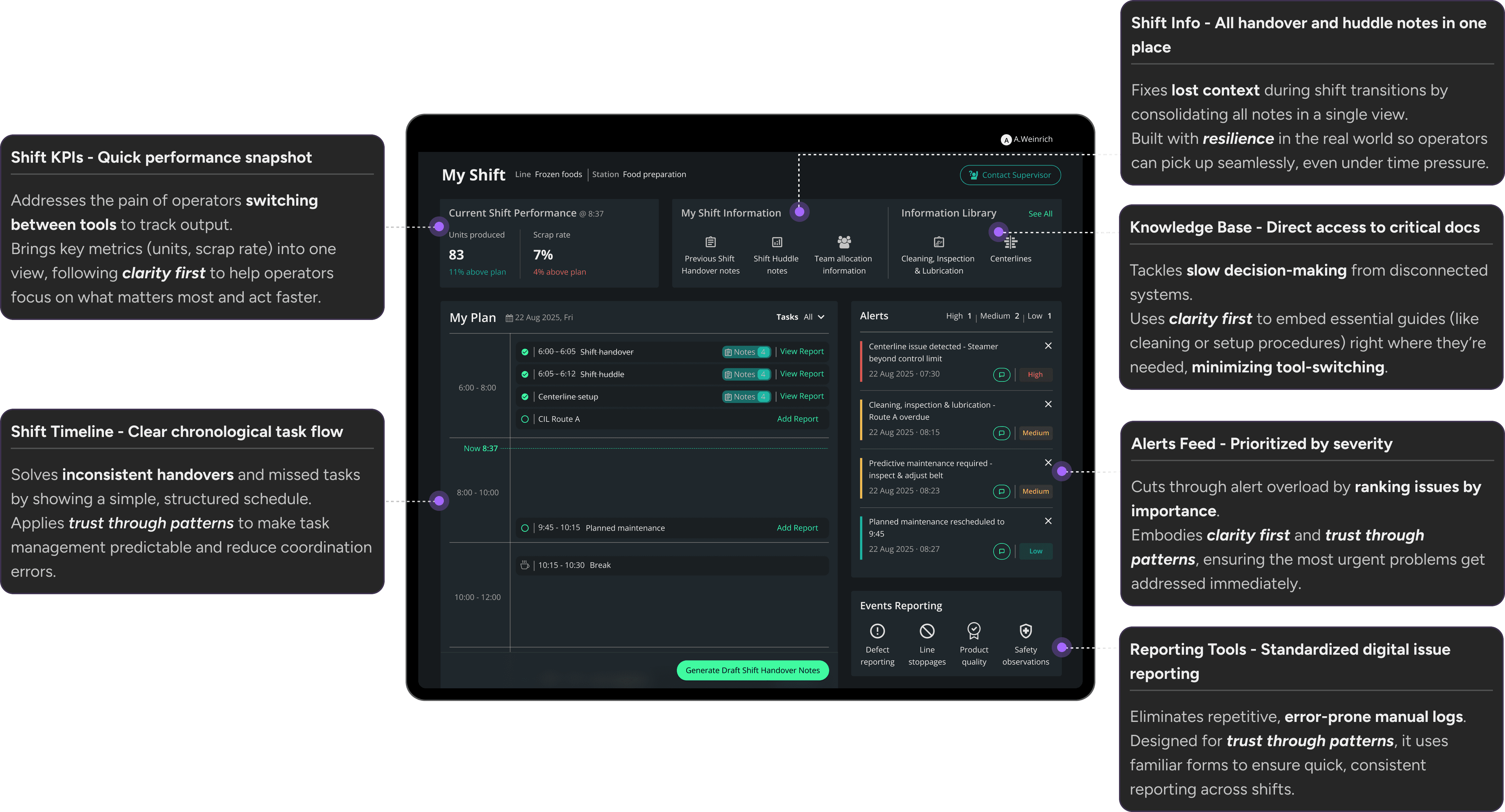1505x812 pixels.
Task: Open Cleaning, Inspection & Lubrication library icon
Action: (938, 242)
